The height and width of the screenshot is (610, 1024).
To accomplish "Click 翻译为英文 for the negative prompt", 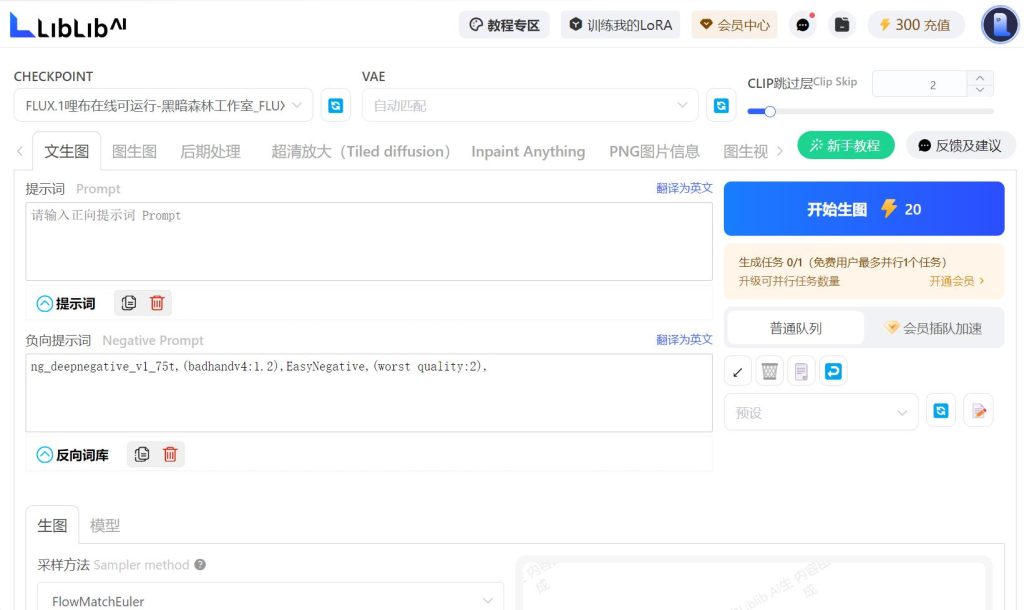I will [x=684, y=340].
